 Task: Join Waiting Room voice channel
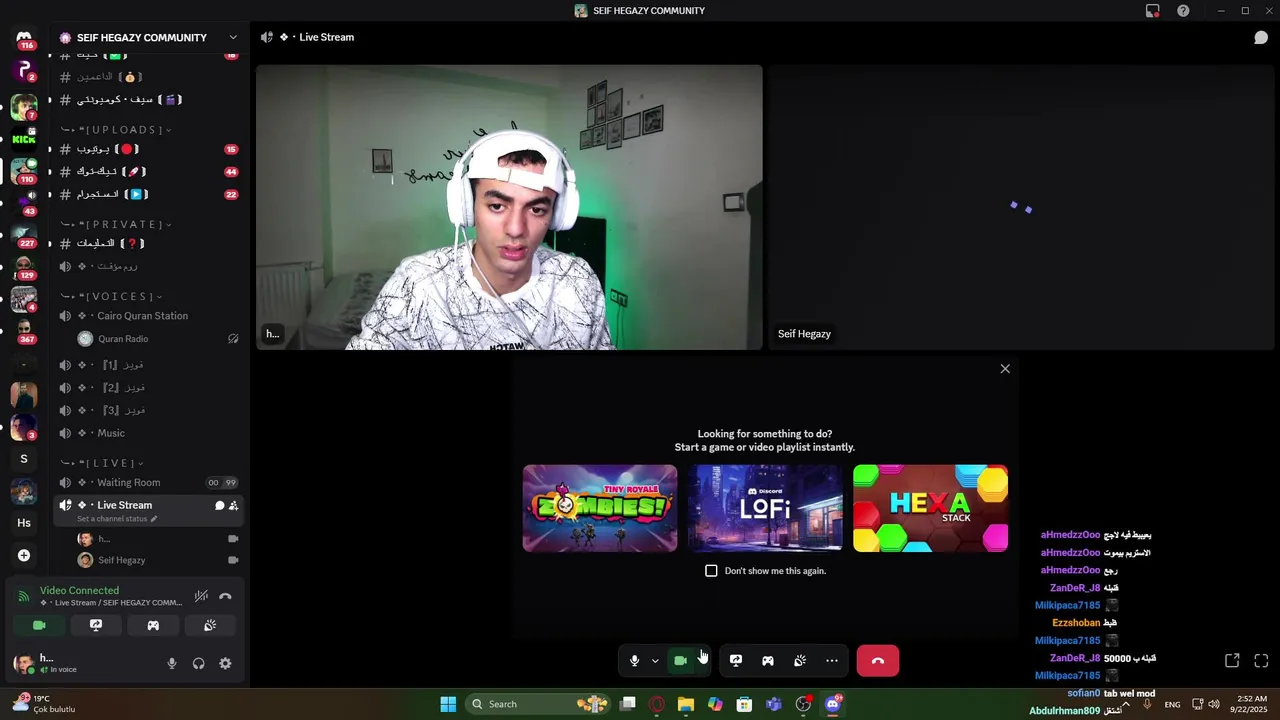click(148, 483)
